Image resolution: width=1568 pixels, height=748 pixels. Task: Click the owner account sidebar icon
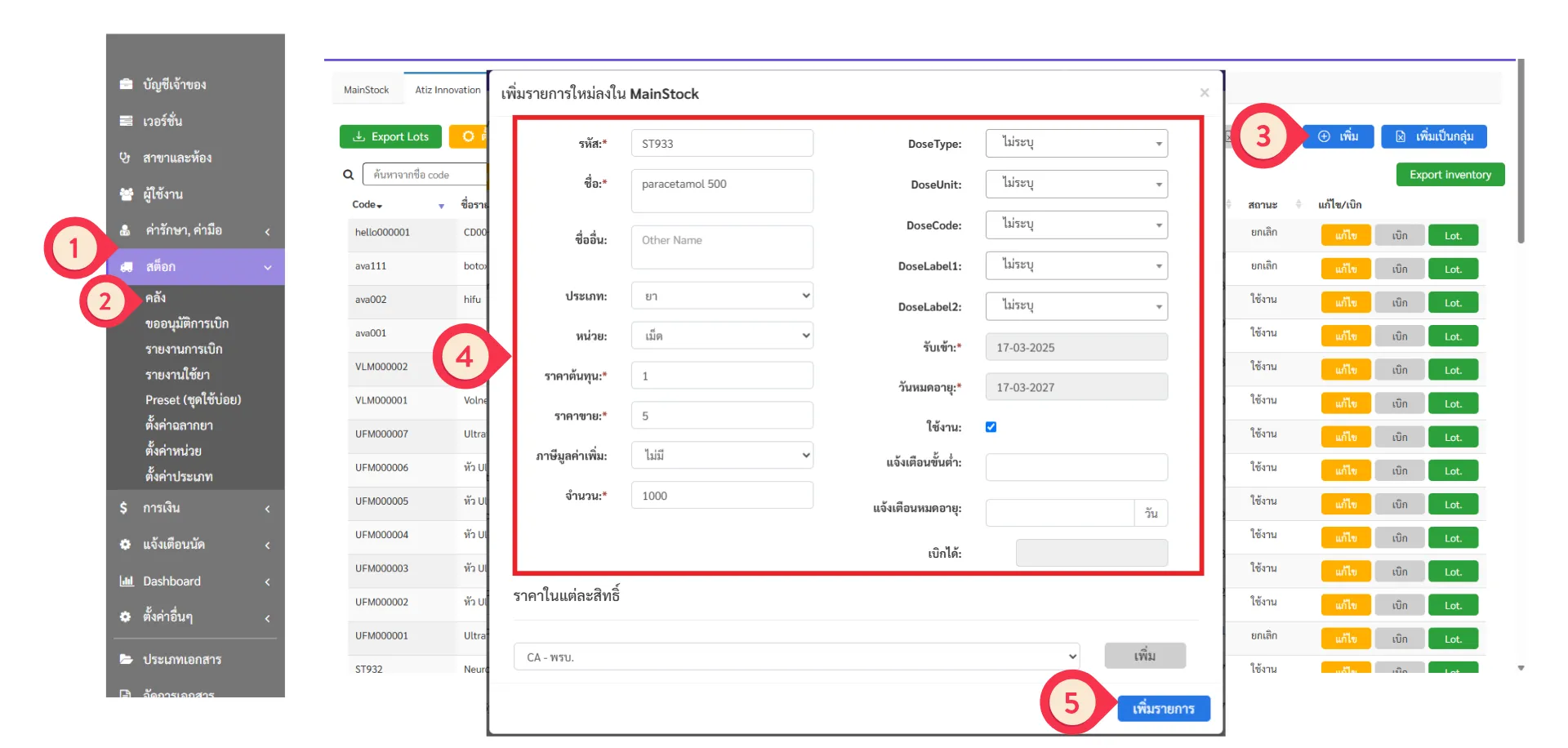pos(126,84)
